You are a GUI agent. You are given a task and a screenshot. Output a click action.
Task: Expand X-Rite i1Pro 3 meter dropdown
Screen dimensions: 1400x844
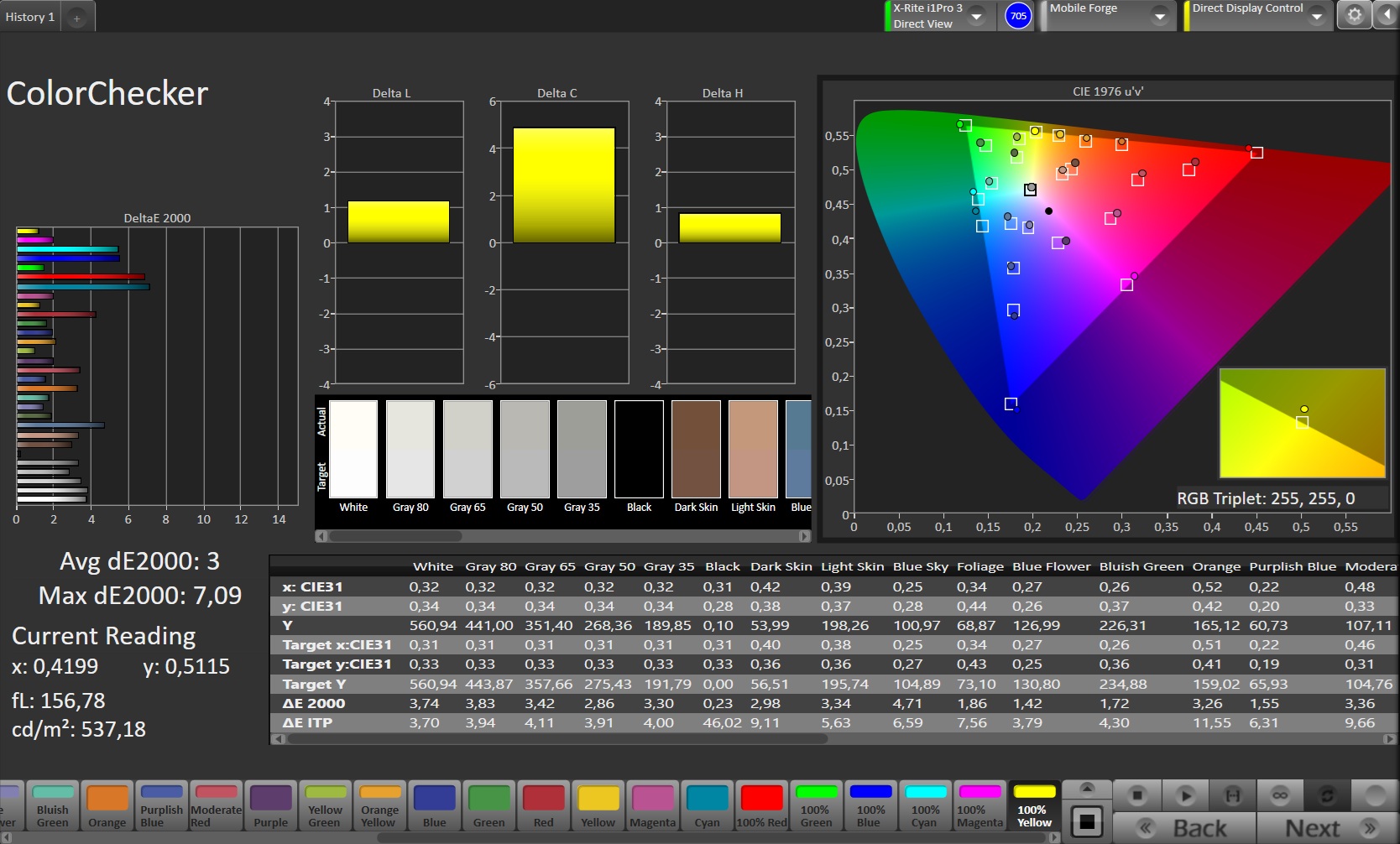point(977,16)
